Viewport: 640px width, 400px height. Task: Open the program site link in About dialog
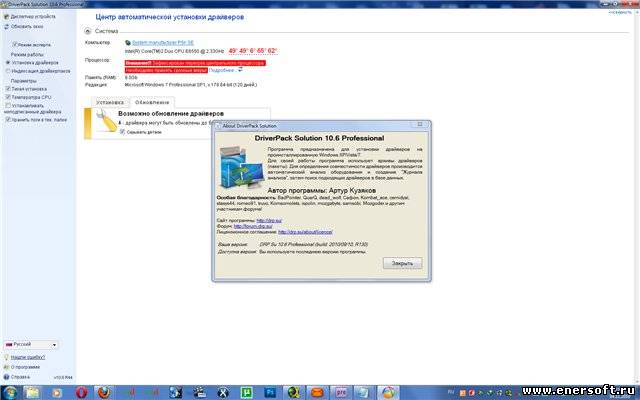[269, 220]
